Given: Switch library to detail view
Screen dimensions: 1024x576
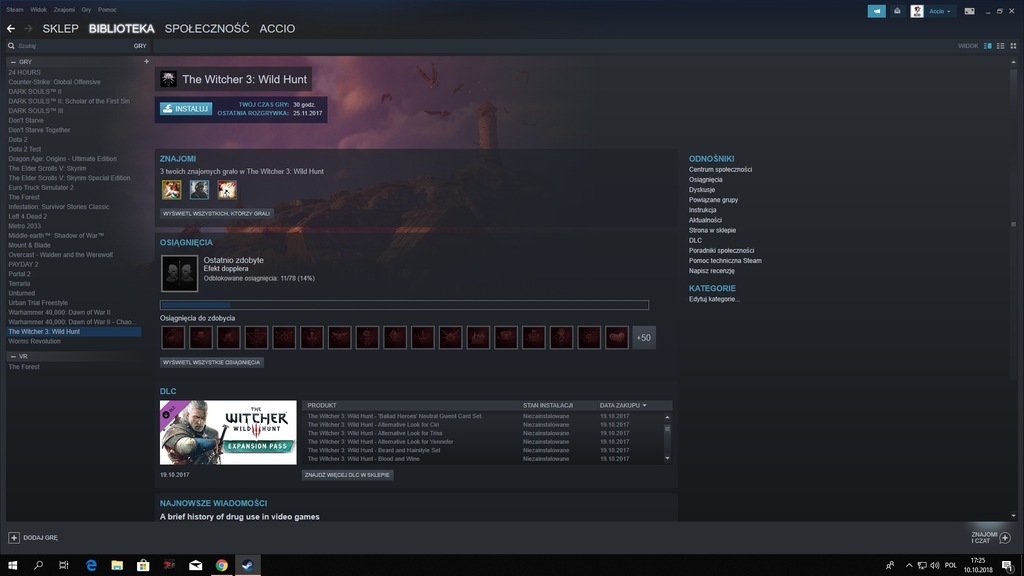Looking at the screenshot, I should pos(987,46).
